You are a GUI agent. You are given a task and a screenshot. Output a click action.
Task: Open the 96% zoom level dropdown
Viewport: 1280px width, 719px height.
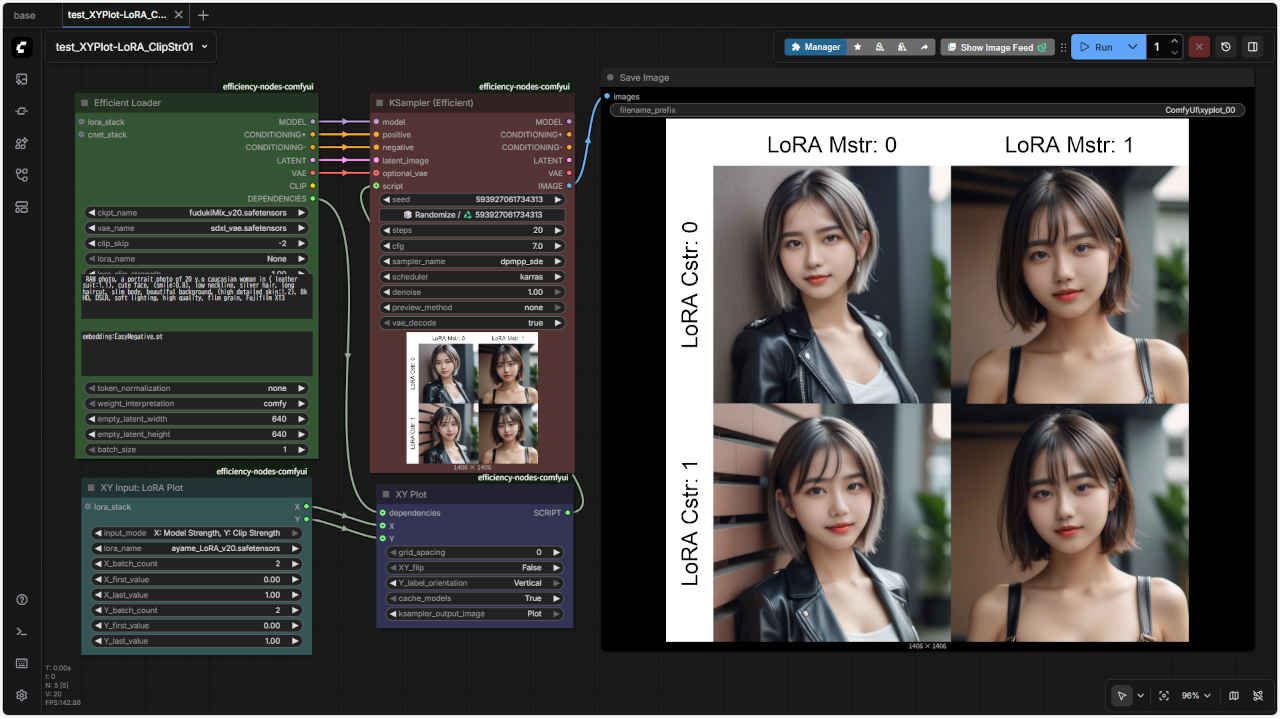click(x=1195, y=695)
